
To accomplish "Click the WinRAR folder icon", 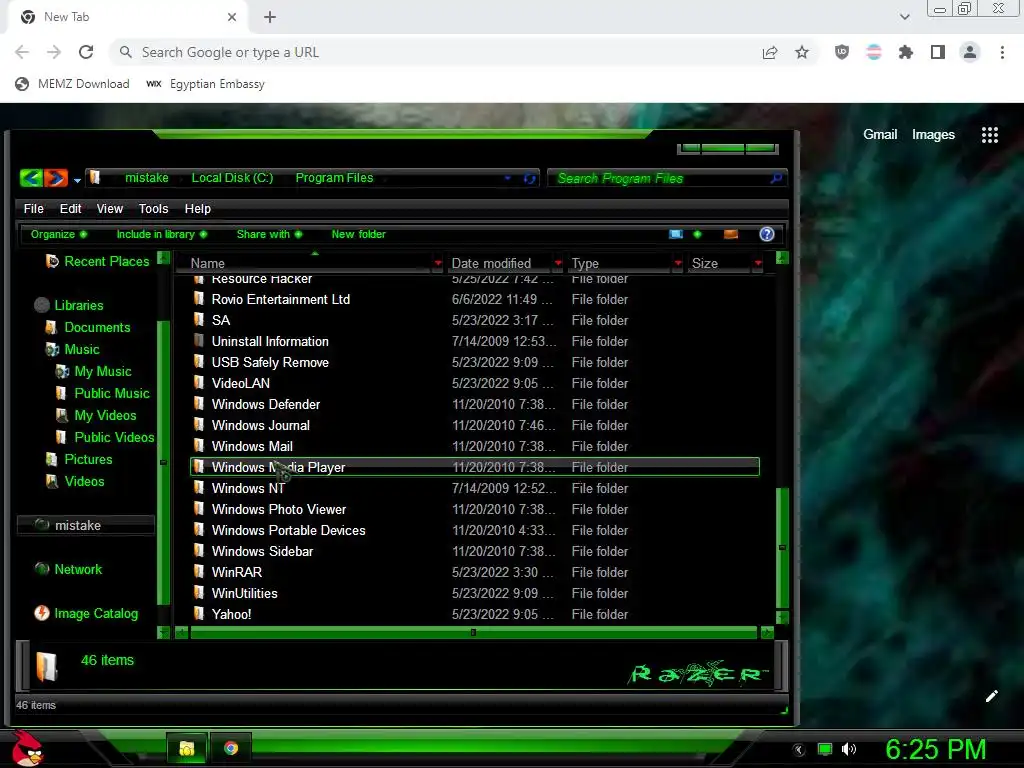I will click(199, 571).
